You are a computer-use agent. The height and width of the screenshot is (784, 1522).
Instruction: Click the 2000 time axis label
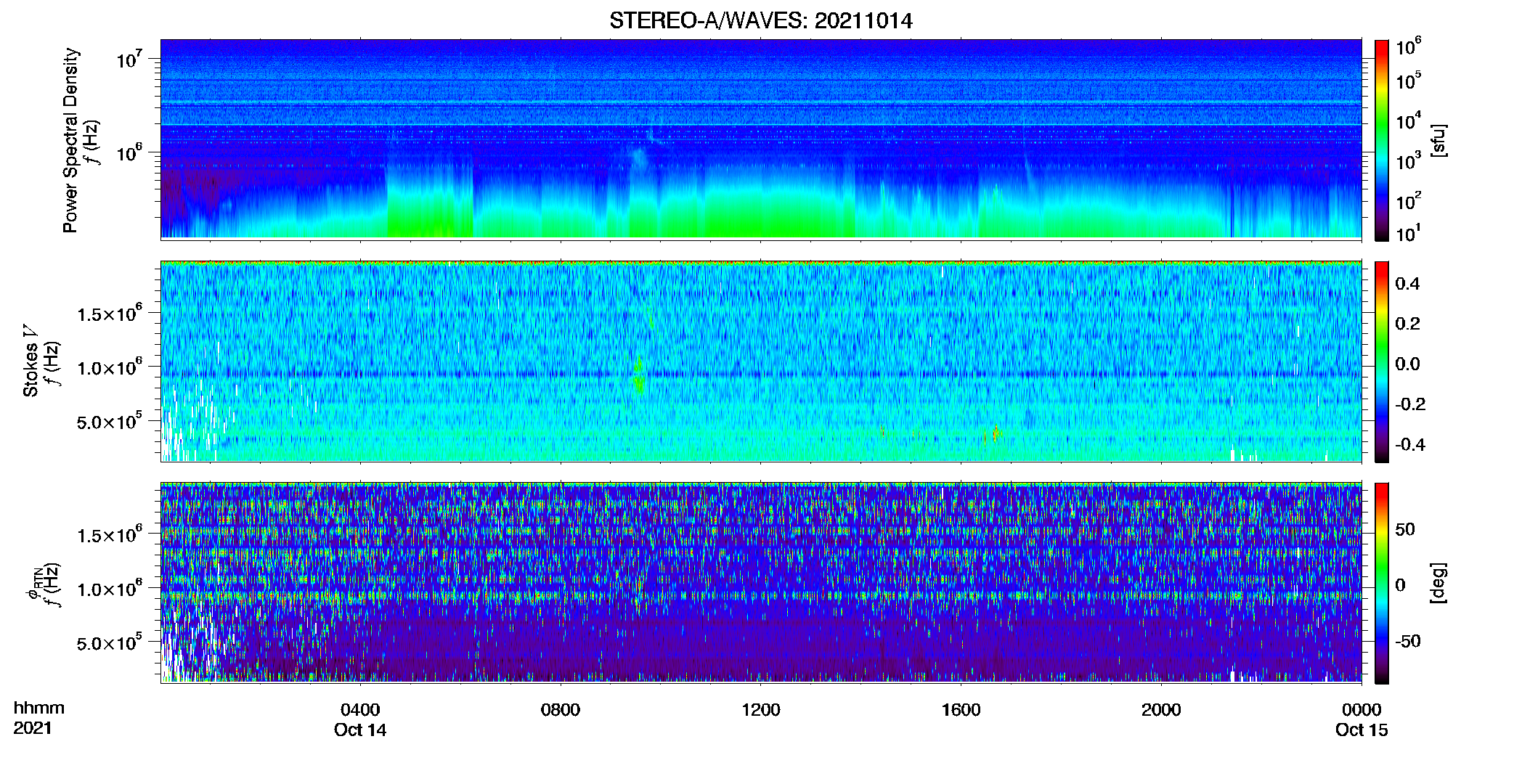point(1161,710)
